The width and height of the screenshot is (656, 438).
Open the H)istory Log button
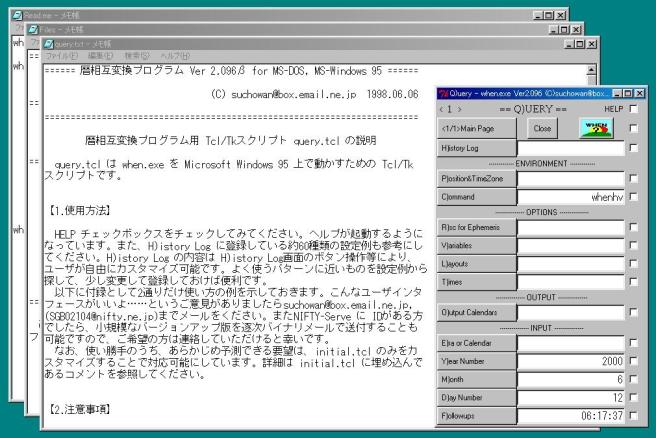coord(477,148)
